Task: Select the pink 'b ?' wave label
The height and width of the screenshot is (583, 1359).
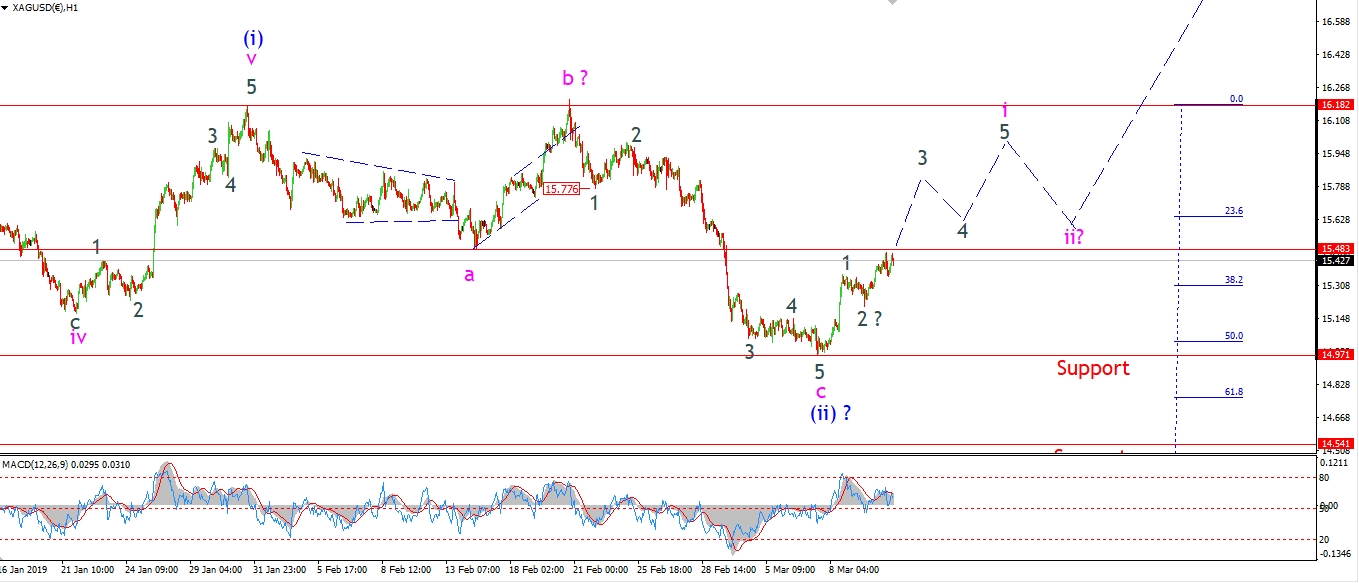Action: click(x=573, y=79)
